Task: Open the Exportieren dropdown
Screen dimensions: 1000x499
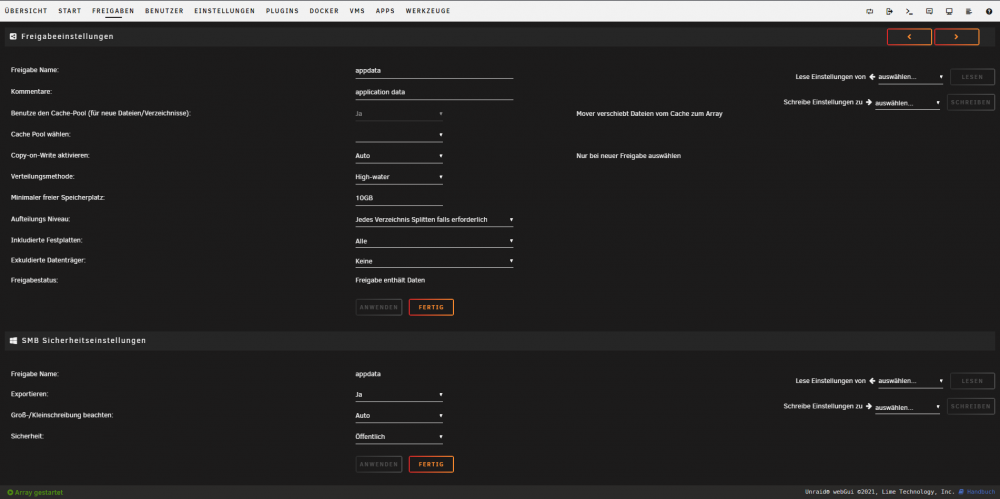Action: (399, 394)
